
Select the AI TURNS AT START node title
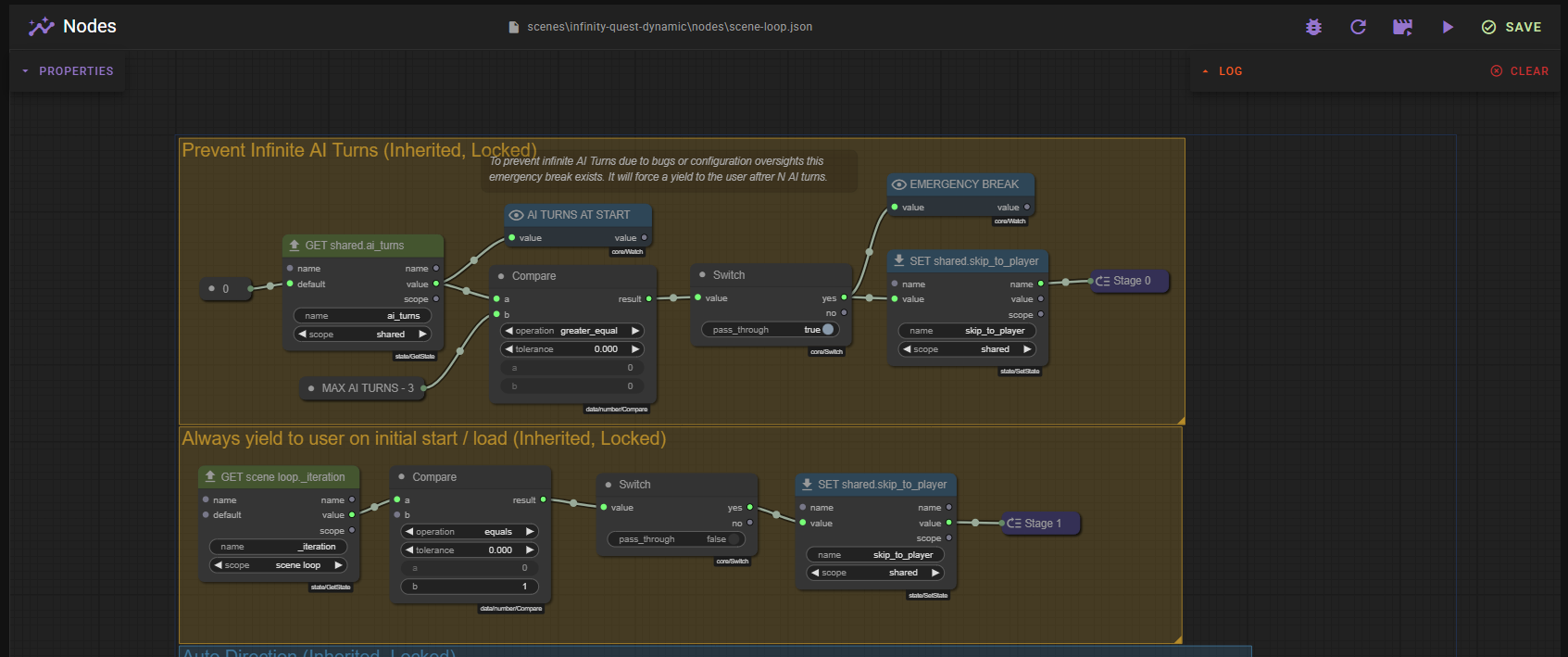[x=578, y=215]
